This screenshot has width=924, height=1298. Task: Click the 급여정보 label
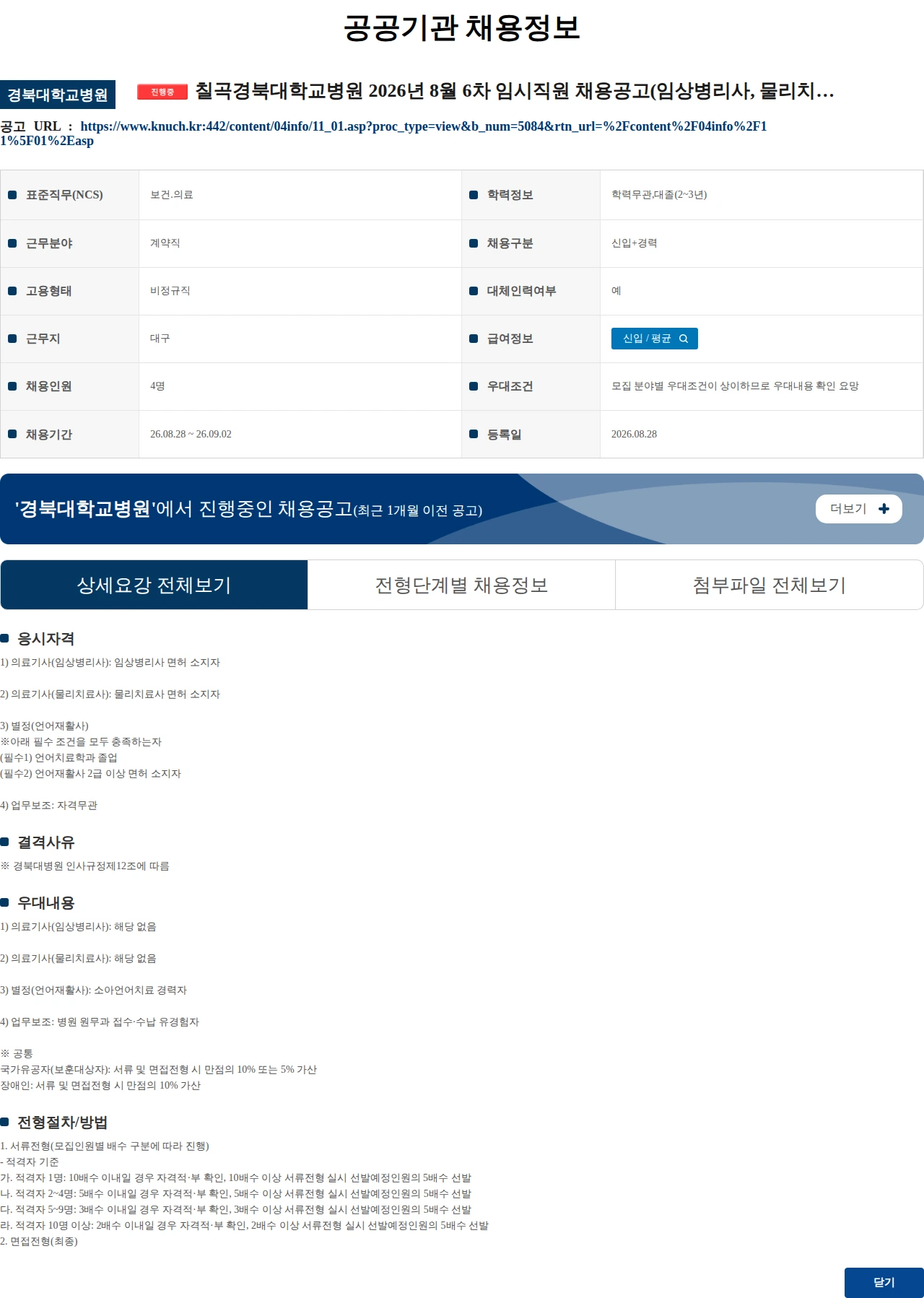click(x=510, y=339)
